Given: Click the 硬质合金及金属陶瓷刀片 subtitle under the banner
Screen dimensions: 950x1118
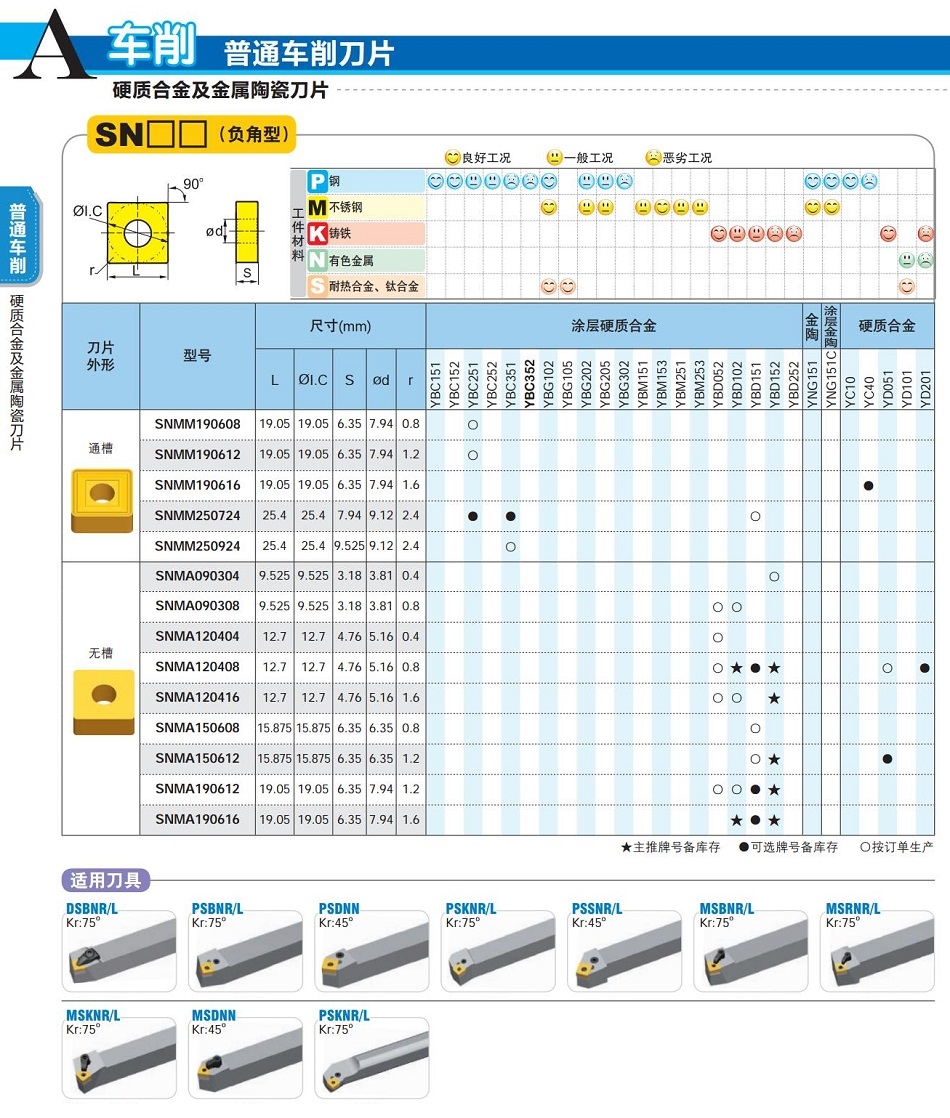Looking at the screenshot, I should (x=220, y=91).
